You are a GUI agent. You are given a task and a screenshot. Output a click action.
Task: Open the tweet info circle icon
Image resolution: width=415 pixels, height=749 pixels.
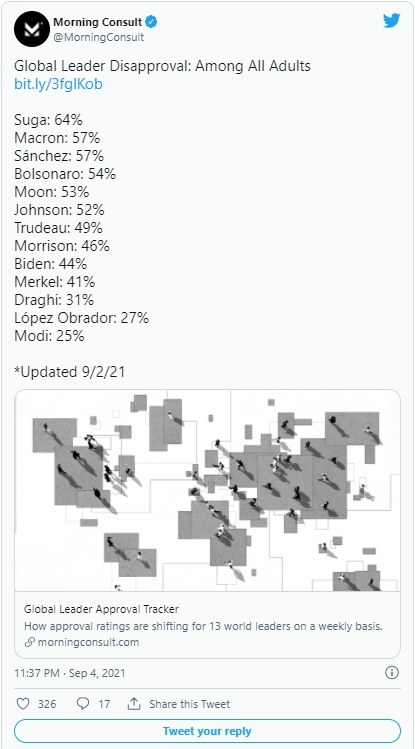tap(392, 673)
